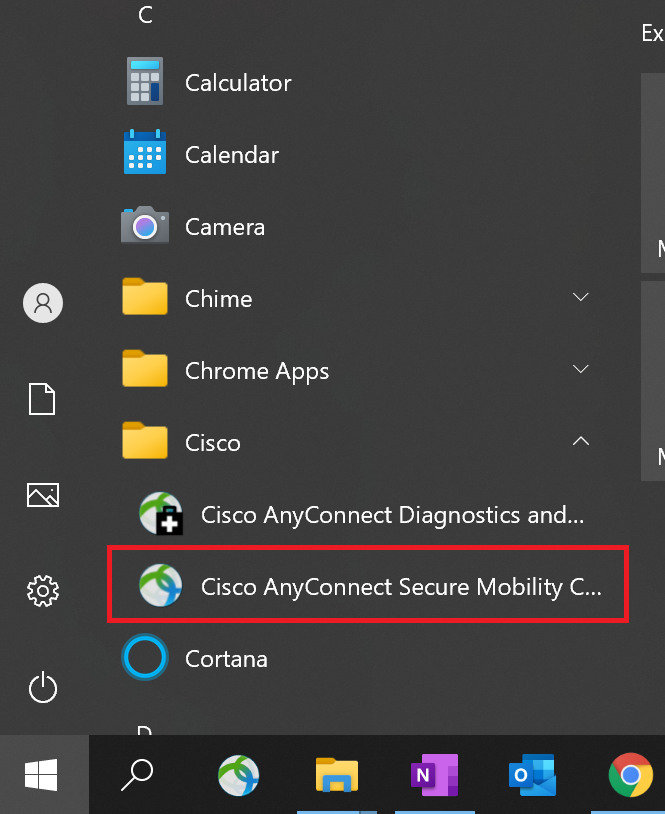Open Cisco AnyConnect from the taskbar
The width and height of the screenshot is (665, 814).
tap(238, 775)
